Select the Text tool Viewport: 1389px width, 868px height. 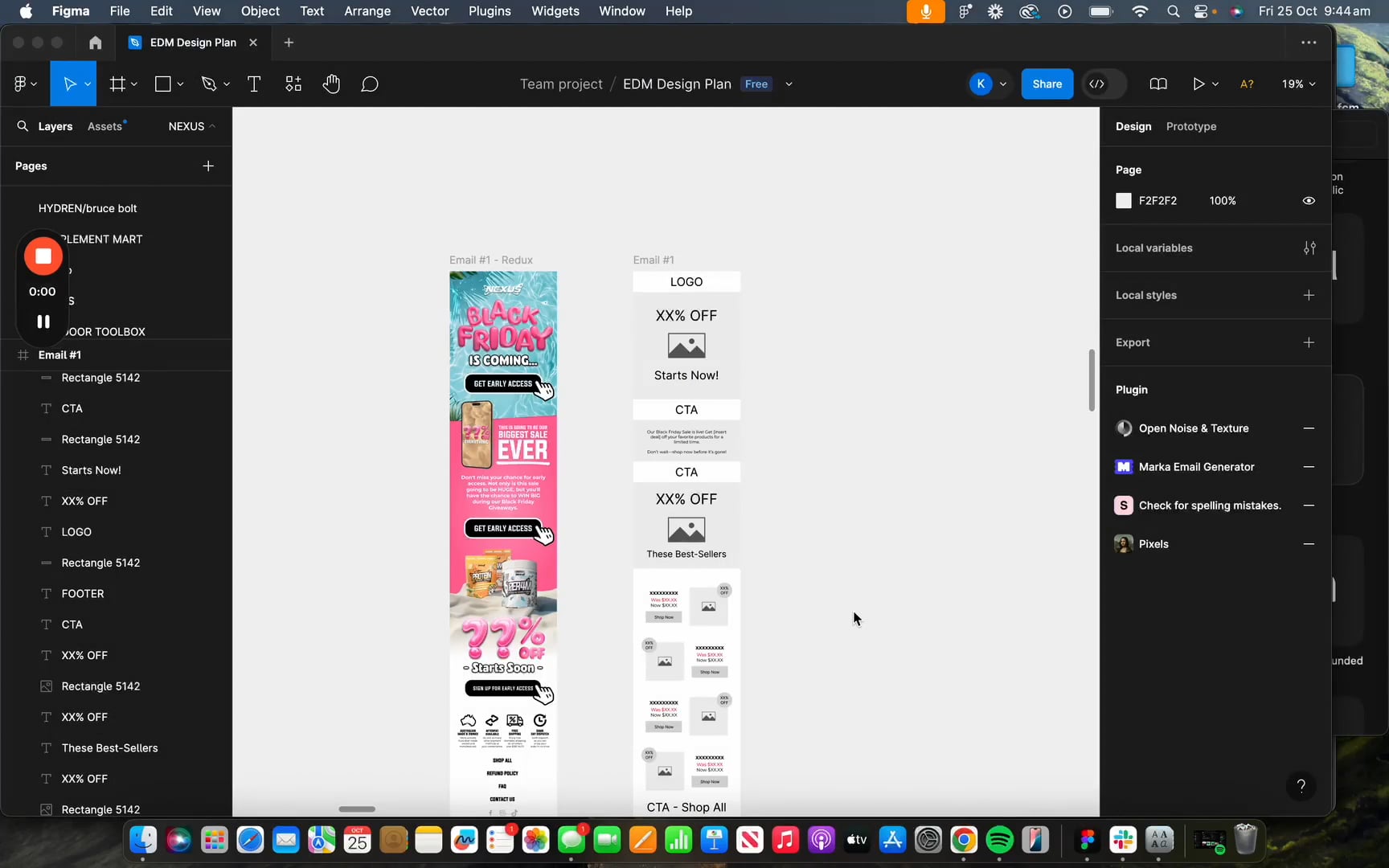254,84
